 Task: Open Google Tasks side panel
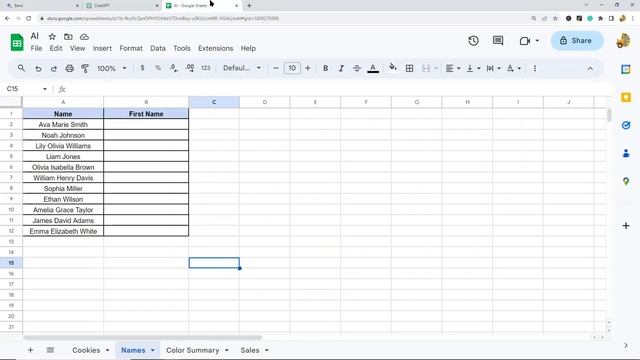click(626, 125)
